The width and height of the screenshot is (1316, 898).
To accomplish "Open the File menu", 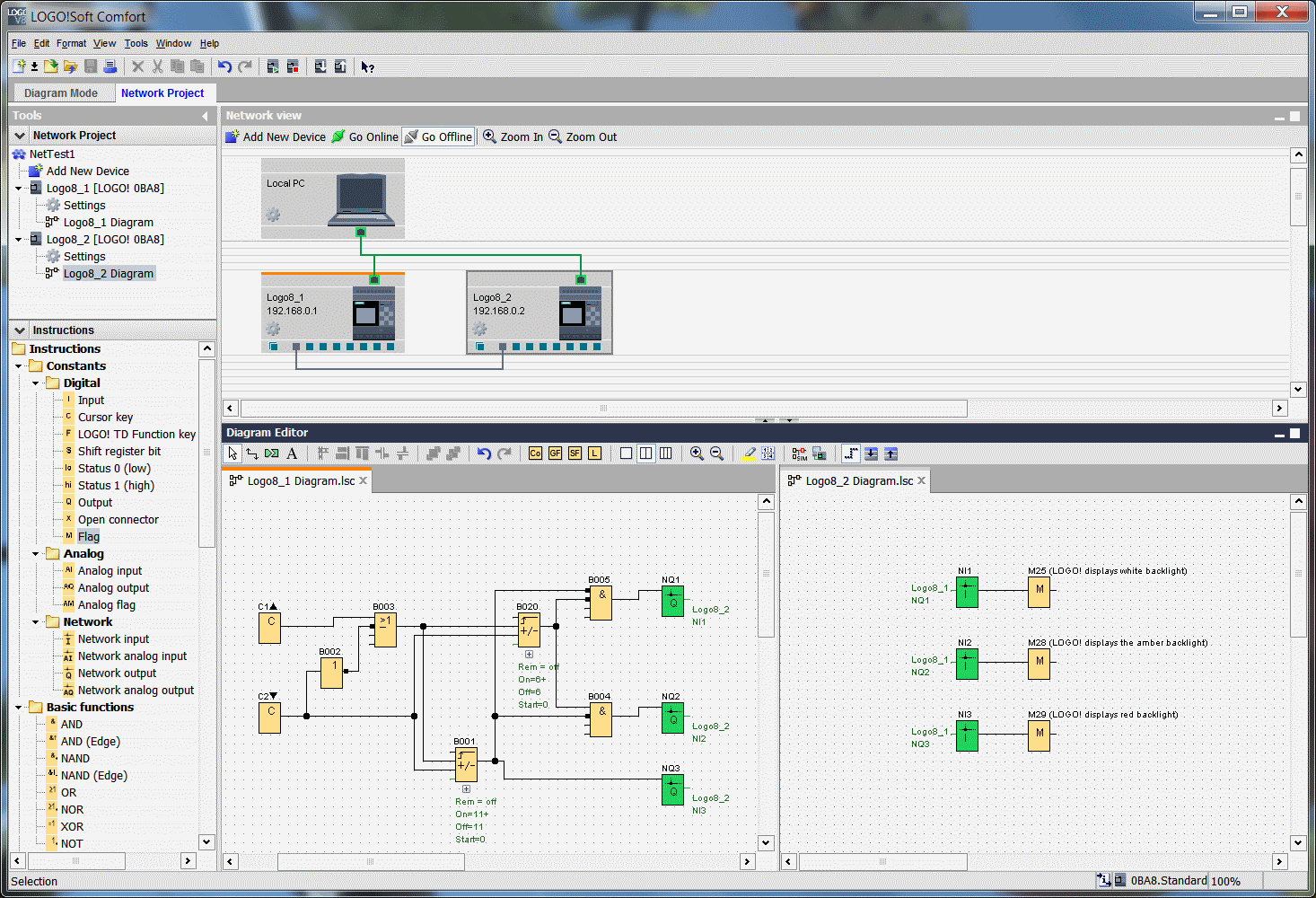I will pyautogui.click(x=19, y=43).
